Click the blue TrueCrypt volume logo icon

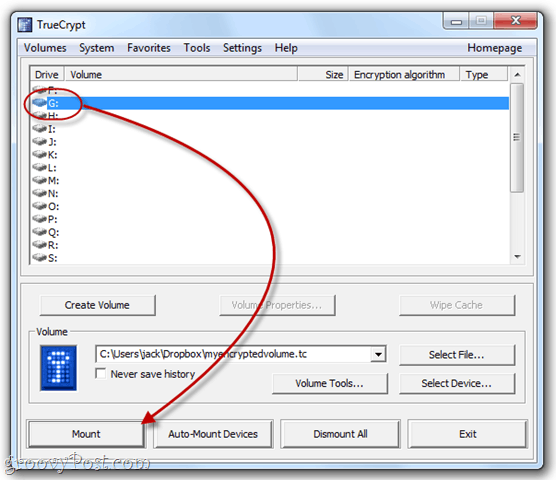pos(59,368)
